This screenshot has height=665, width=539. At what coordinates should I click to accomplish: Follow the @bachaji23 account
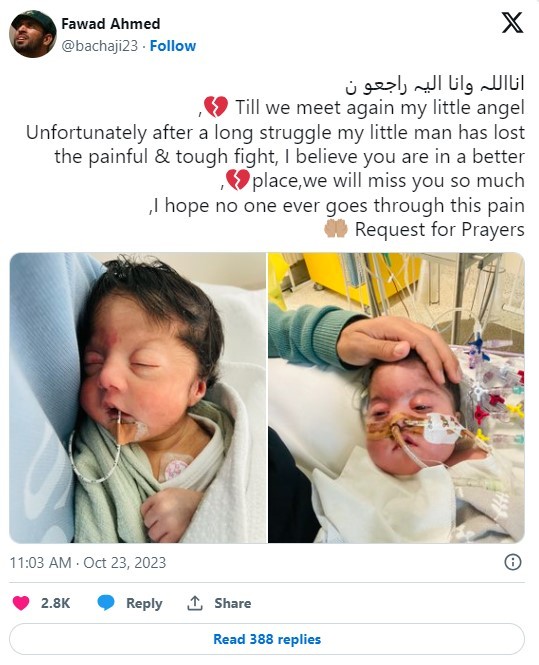173,46
